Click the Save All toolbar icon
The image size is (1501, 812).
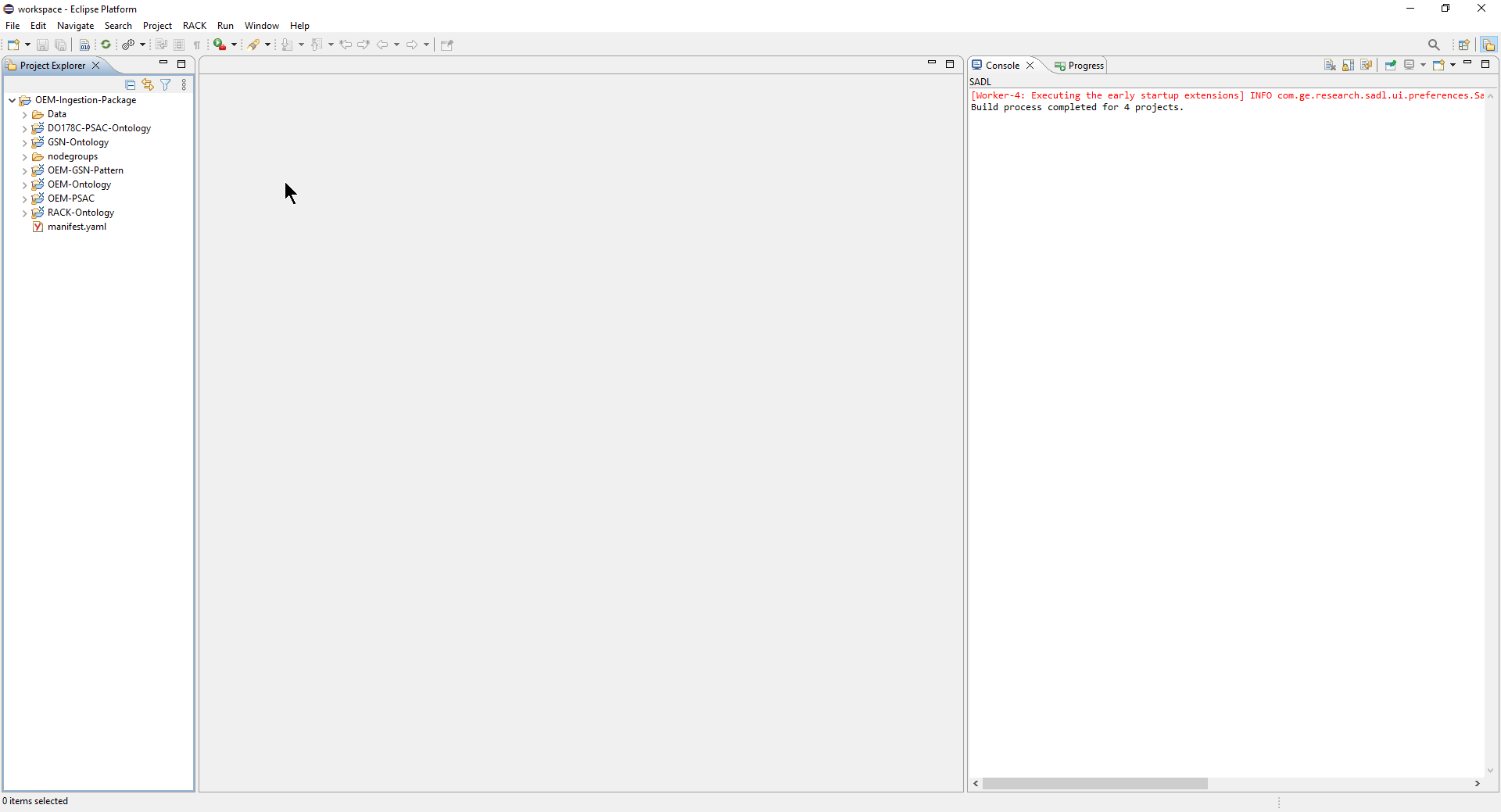click(x=61, y=45)
